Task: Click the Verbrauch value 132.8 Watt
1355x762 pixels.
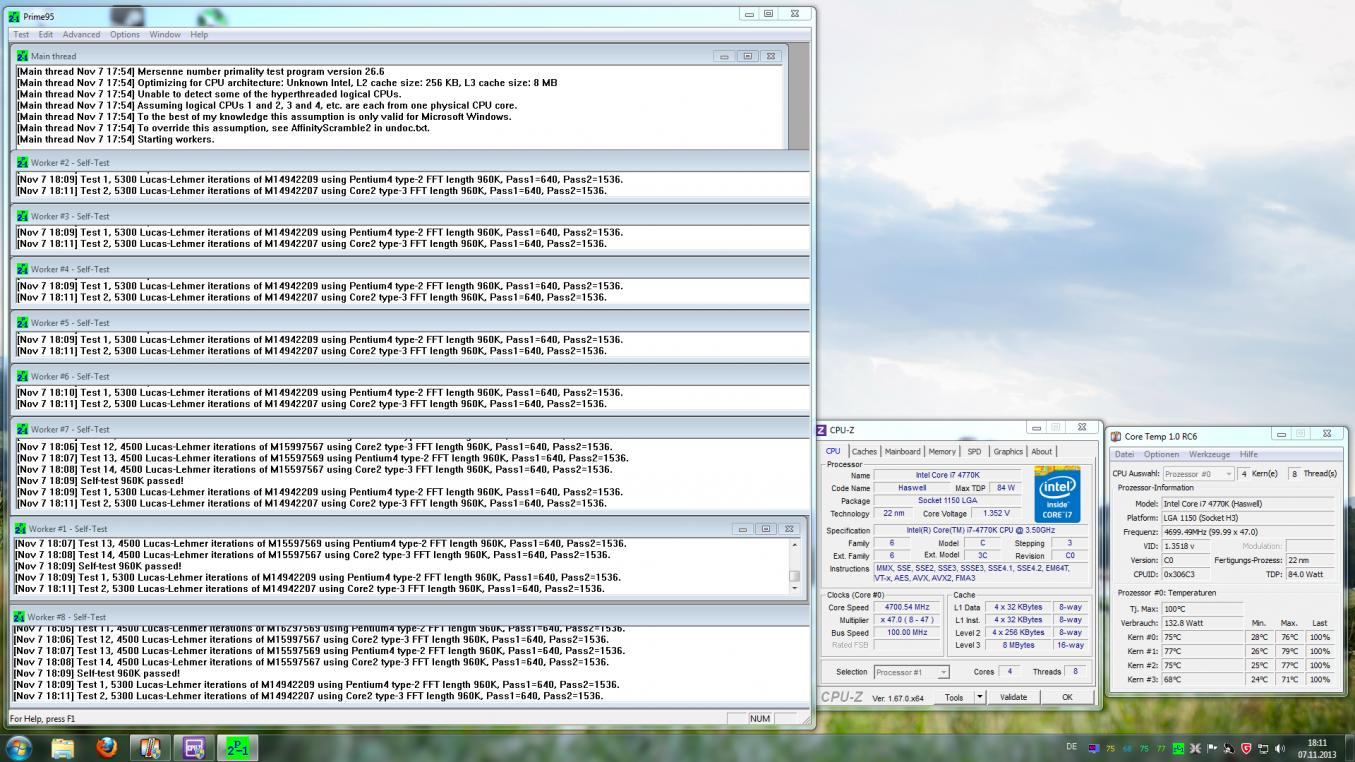Action: pos(1203,623)
